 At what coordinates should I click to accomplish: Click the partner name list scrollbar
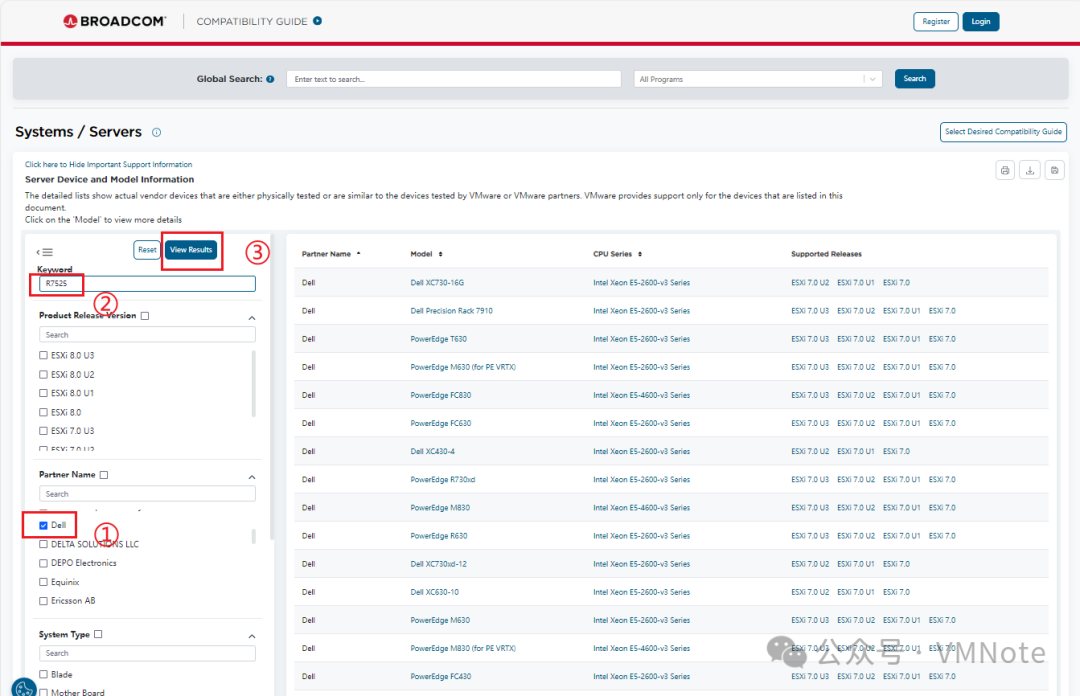[253, 536]
